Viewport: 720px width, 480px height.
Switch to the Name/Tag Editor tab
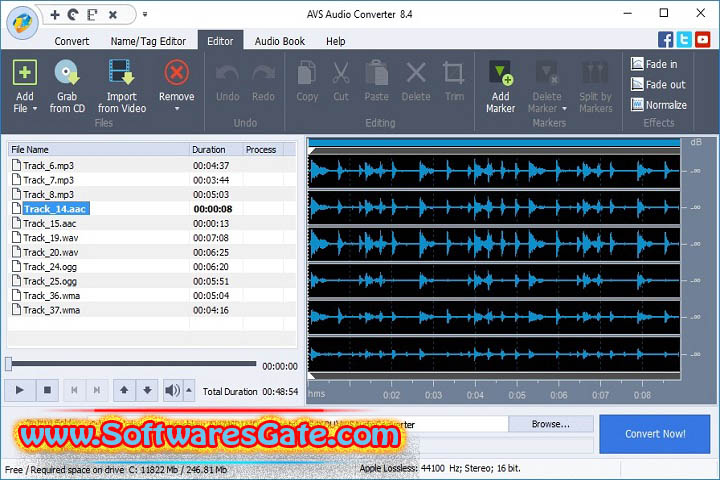pos(148,41)
